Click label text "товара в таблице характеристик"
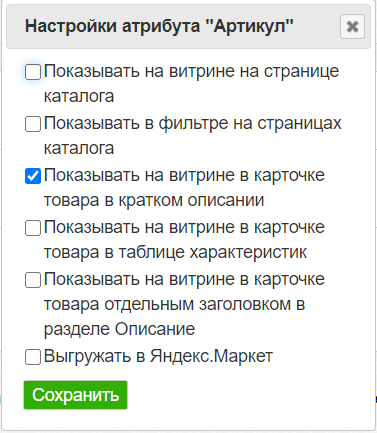 pyautogui.click(x=175, y=252)
